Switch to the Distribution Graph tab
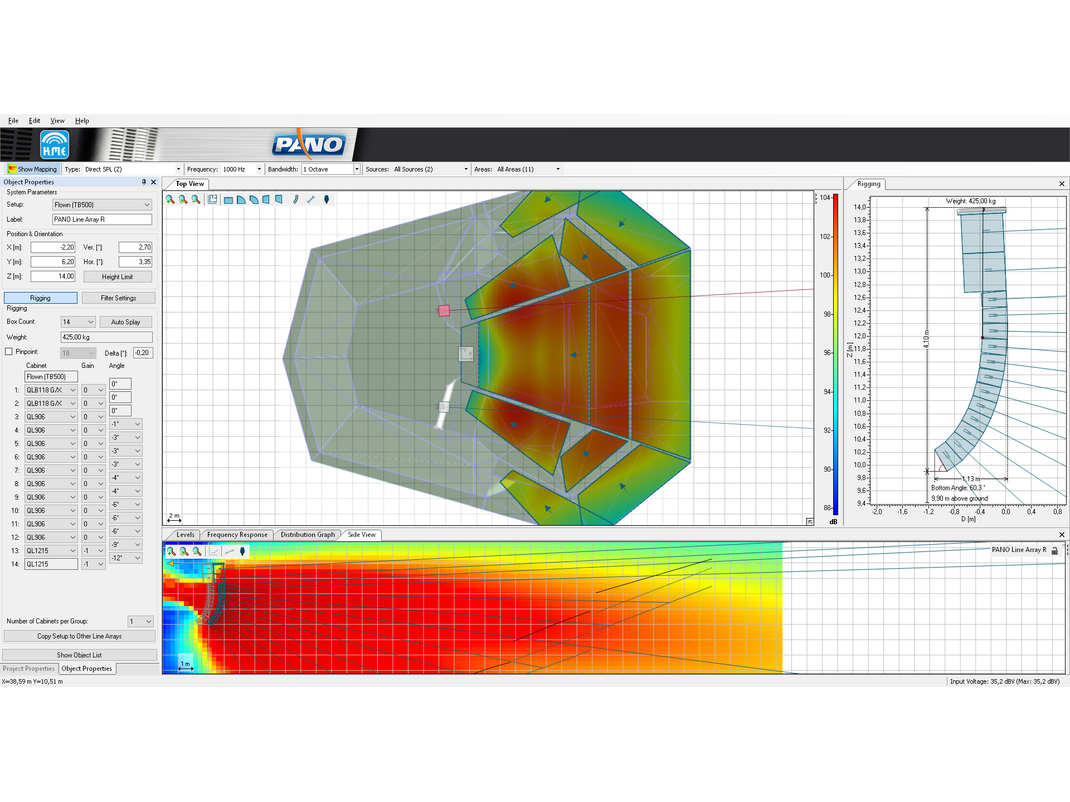1070x802 pixels. [307, 534]
